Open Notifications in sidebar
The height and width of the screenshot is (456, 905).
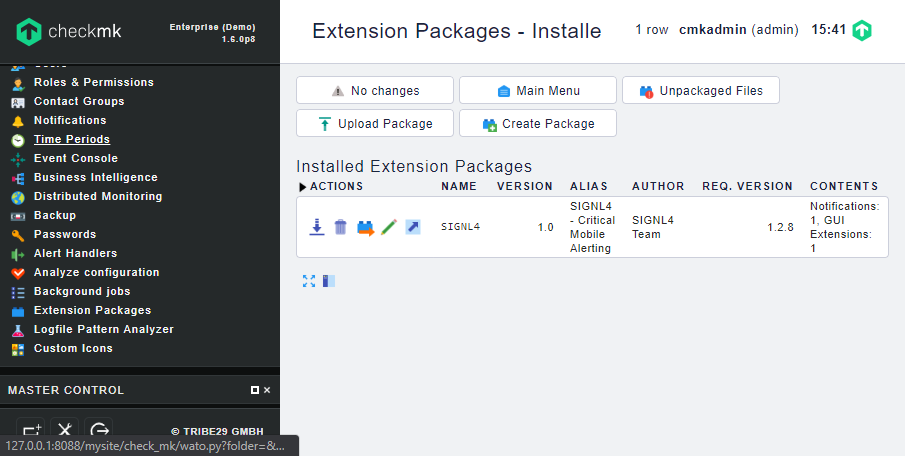tap(70, 120)
